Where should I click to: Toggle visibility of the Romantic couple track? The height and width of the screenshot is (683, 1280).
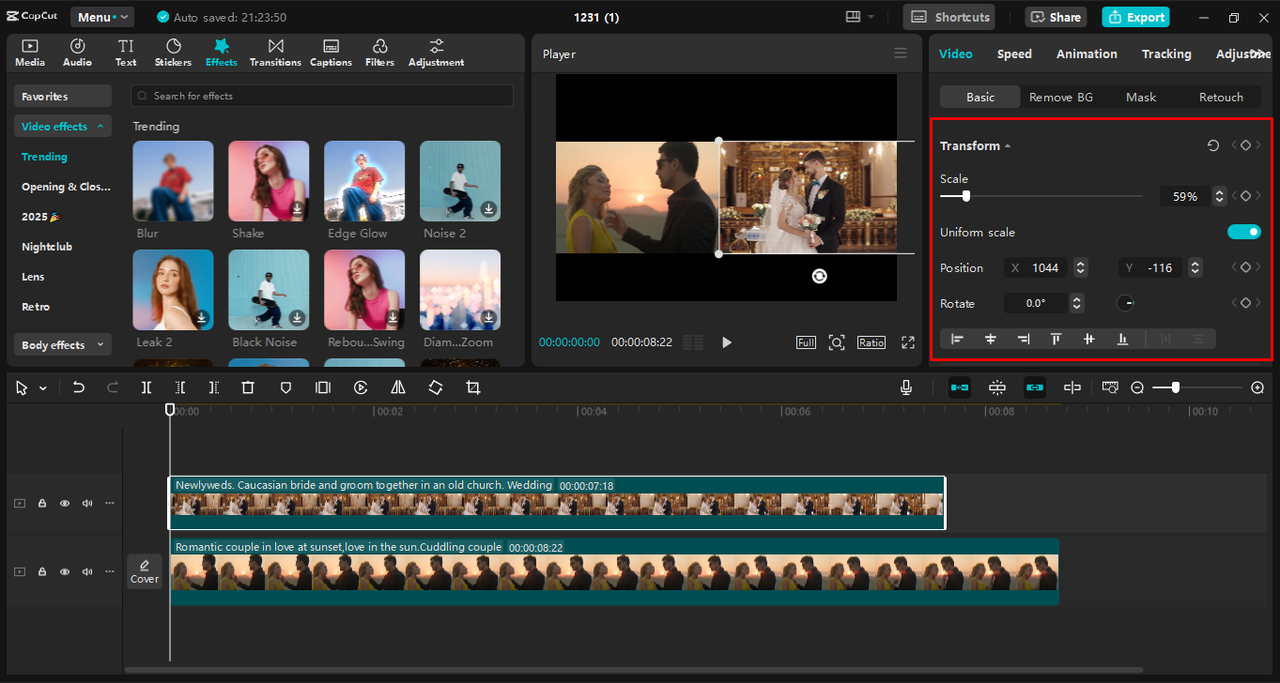coord(65,572)
